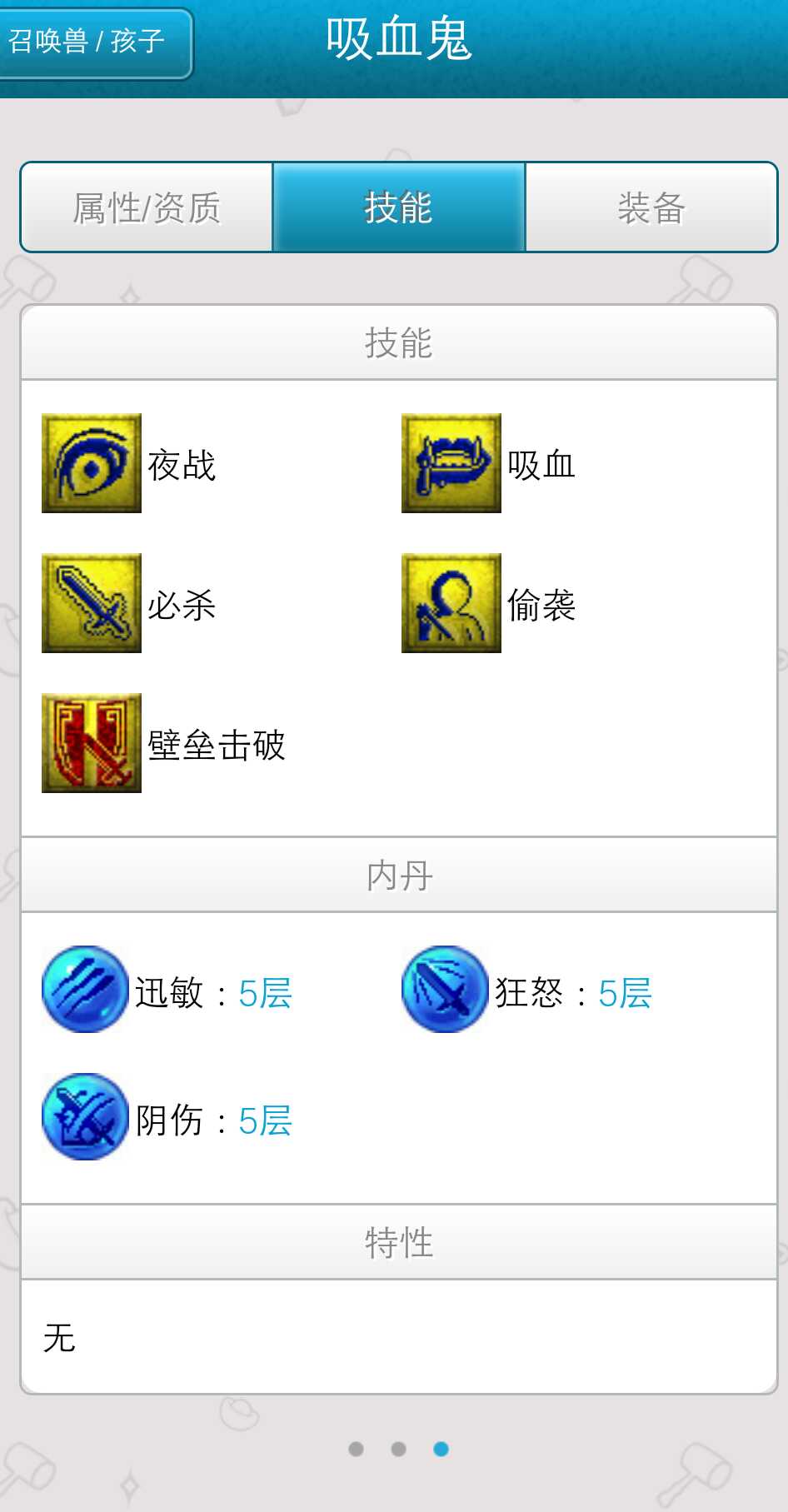Switch to the 属性/资质 tab
Viewport: 788px width, 1512px height.
(x=147, y=207)
